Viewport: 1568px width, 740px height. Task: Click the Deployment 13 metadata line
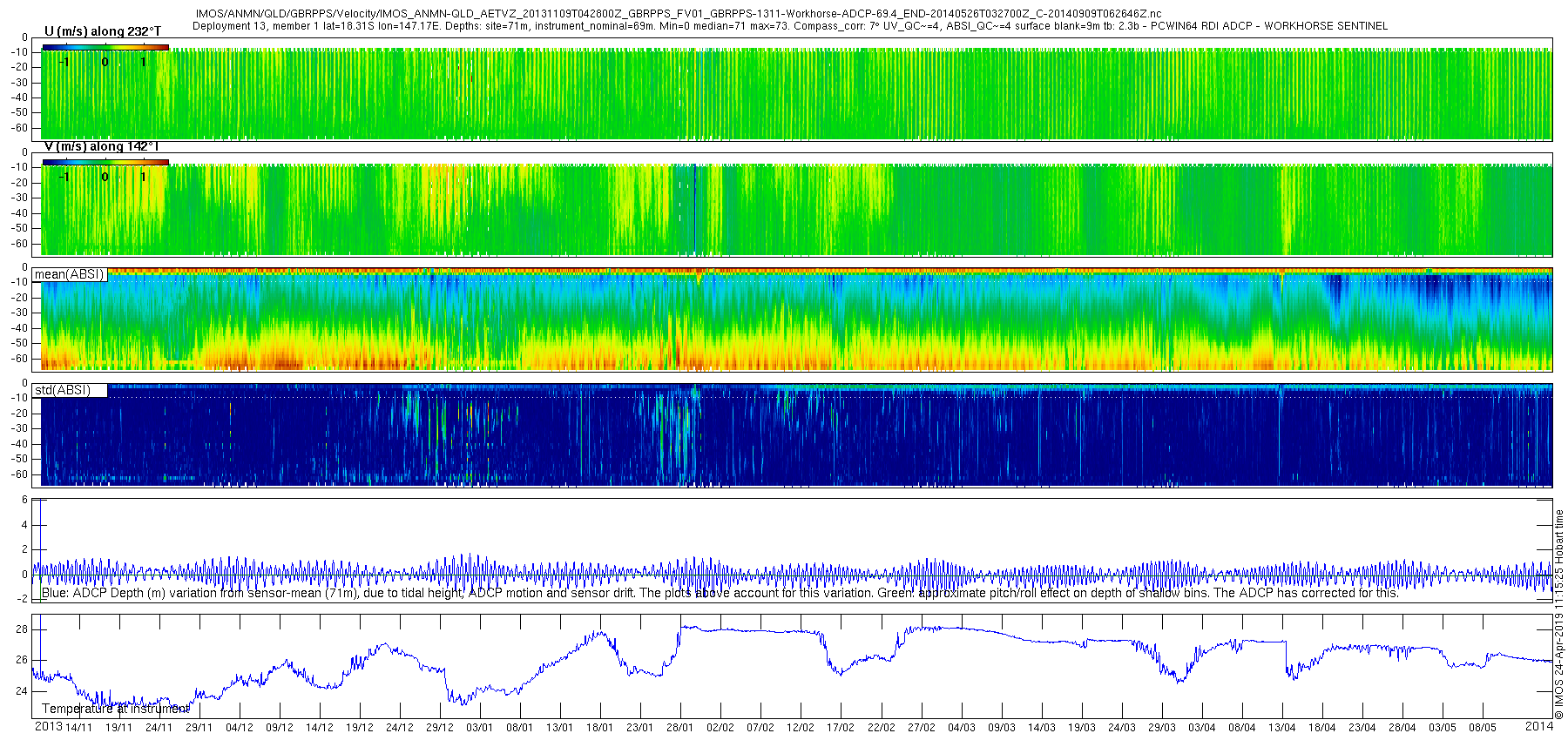click(789, 26)
